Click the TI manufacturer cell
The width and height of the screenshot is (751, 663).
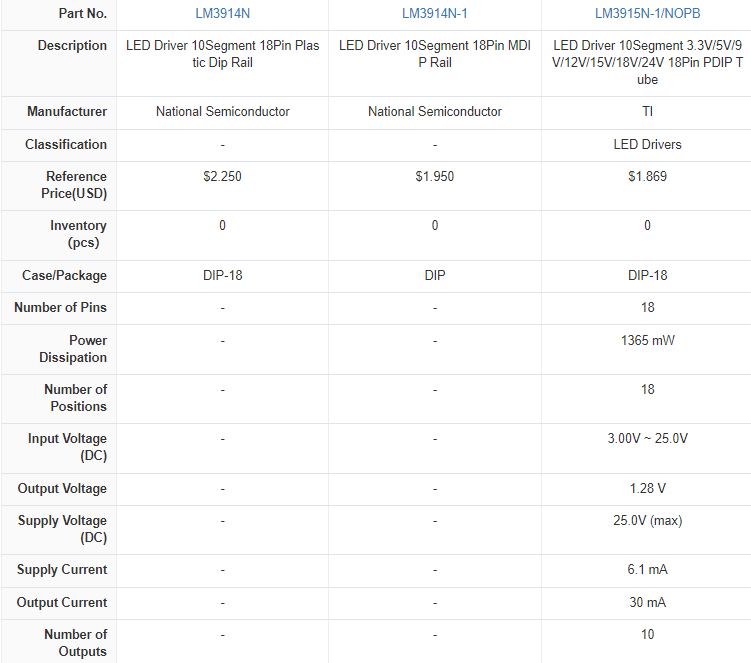pos(647,112)
